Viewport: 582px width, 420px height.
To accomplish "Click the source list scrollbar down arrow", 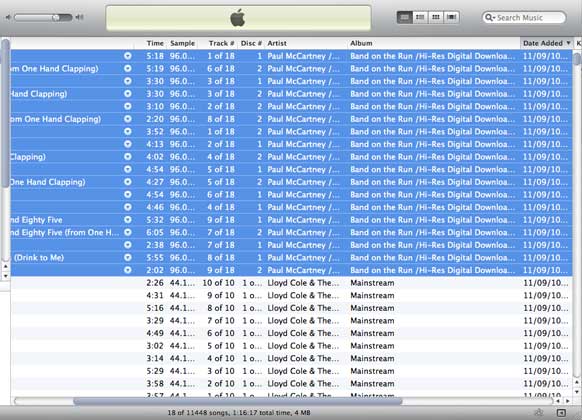I will tap(6, 276).
